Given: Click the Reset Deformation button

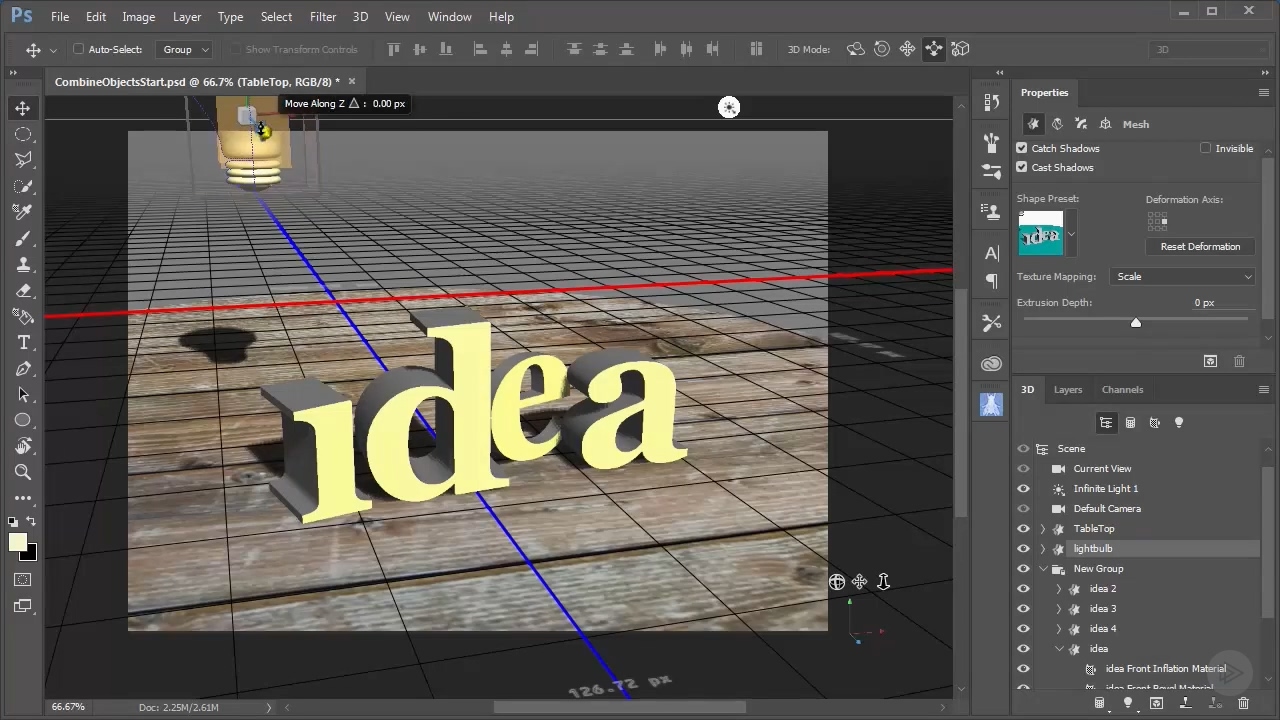Looking at the screenshot, I should pyautogui.click(x=1199, y=247).
